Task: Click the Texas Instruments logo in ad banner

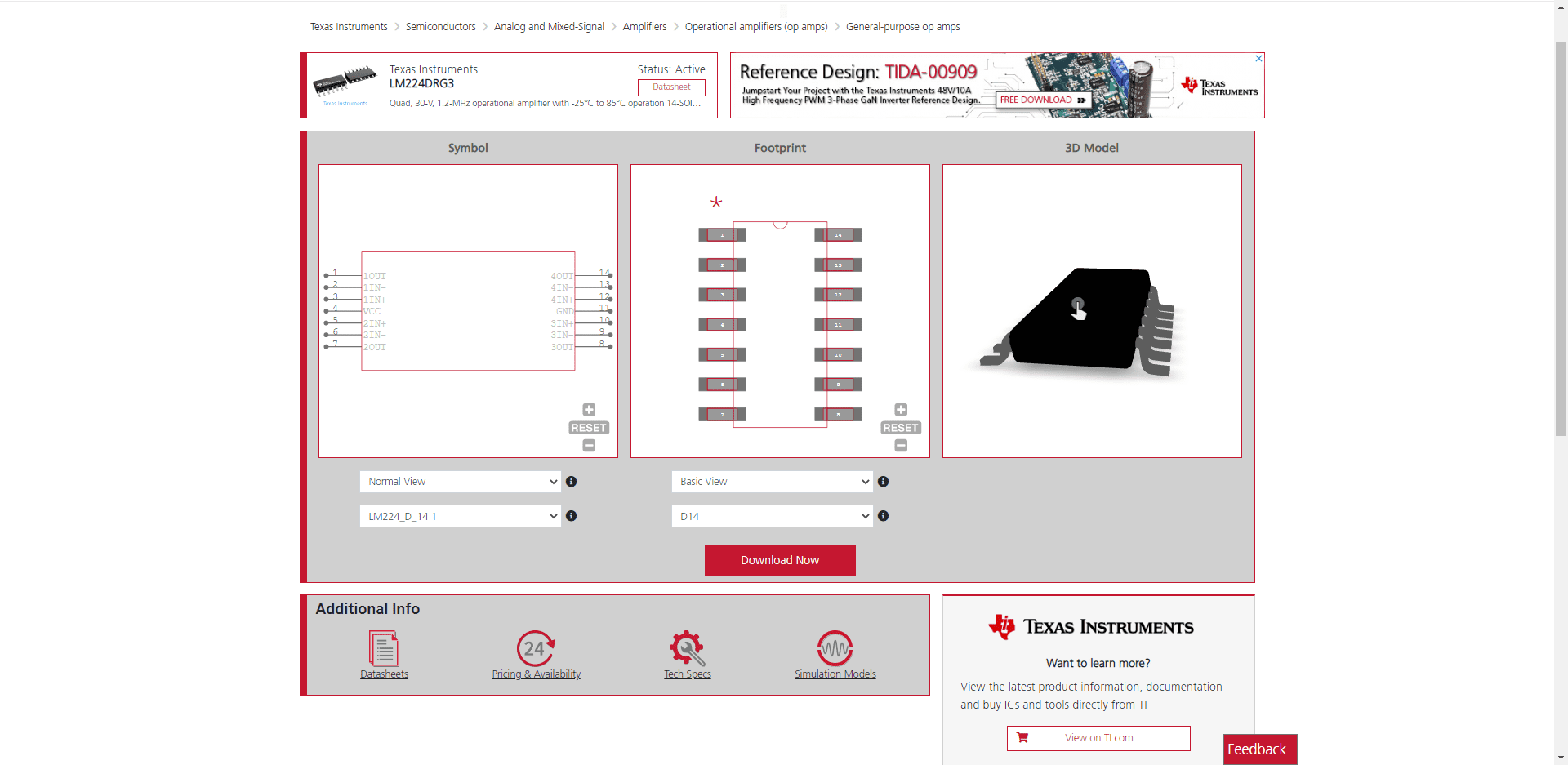Action: (1219, 86)
